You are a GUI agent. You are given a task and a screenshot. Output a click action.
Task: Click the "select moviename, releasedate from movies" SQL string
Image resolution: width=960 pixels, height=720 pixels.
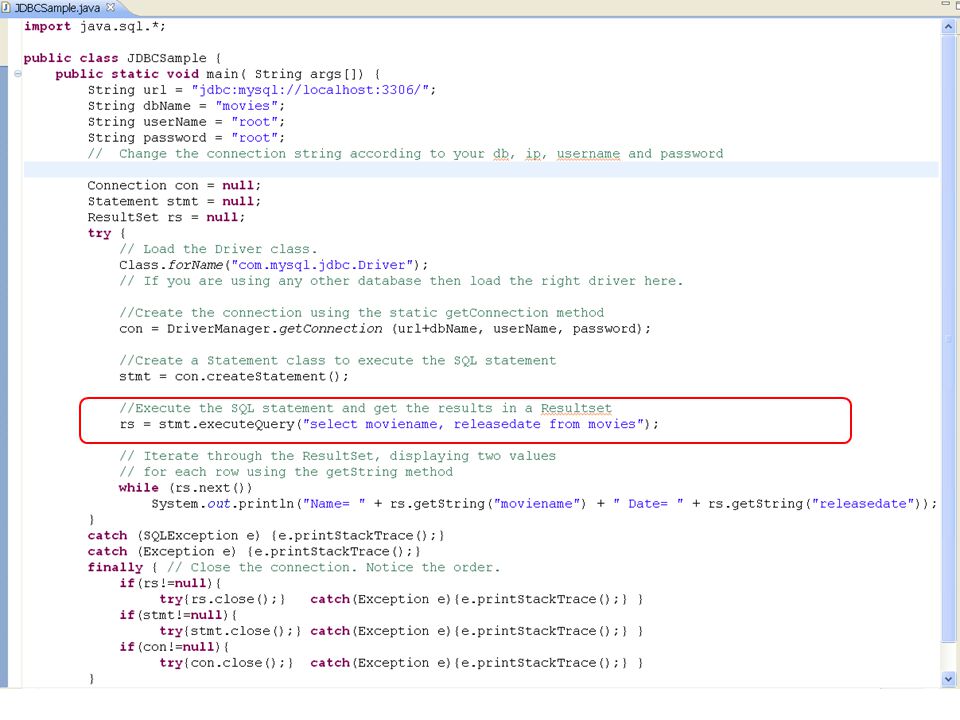[x=474, y=424]
